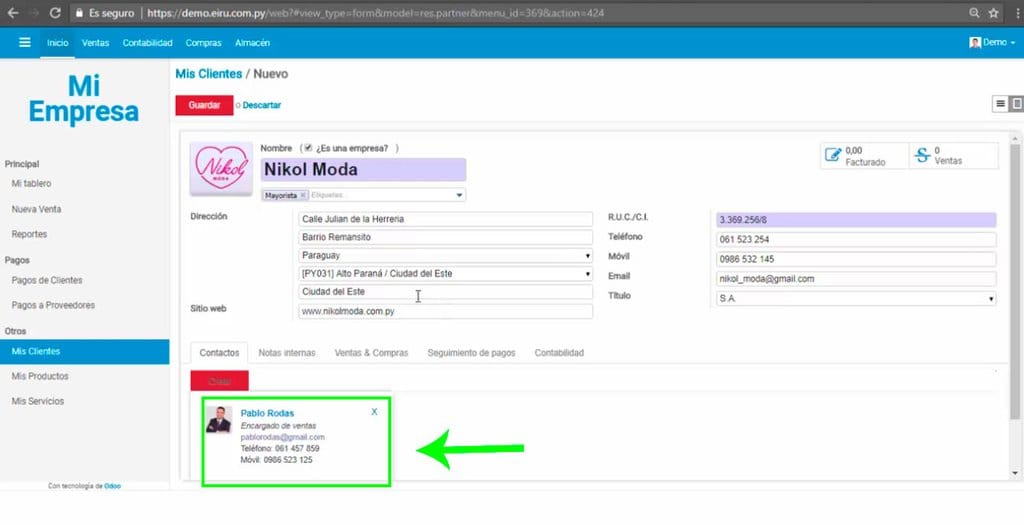The image size is (1024, 525).
Task: Click the R.U.C./C.I. field
Action: click(856, 220)
